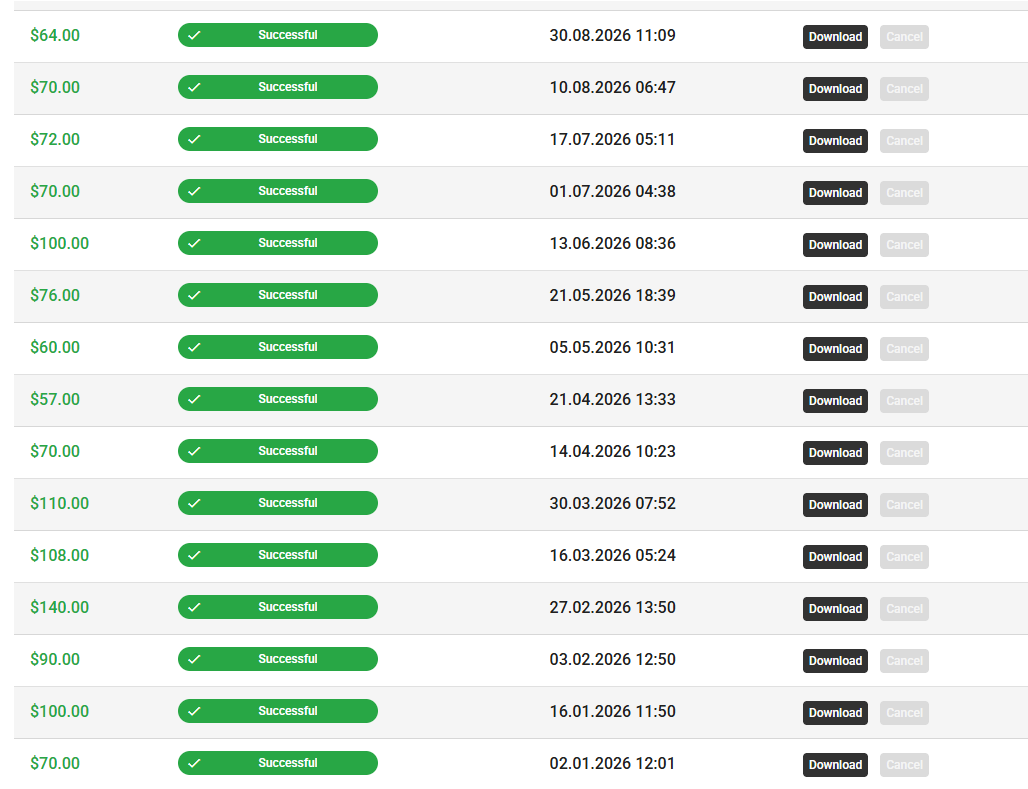Click the date 17.07.2026 05:11
Screen dimensions: 1028x789
click(x=612, y=139)
